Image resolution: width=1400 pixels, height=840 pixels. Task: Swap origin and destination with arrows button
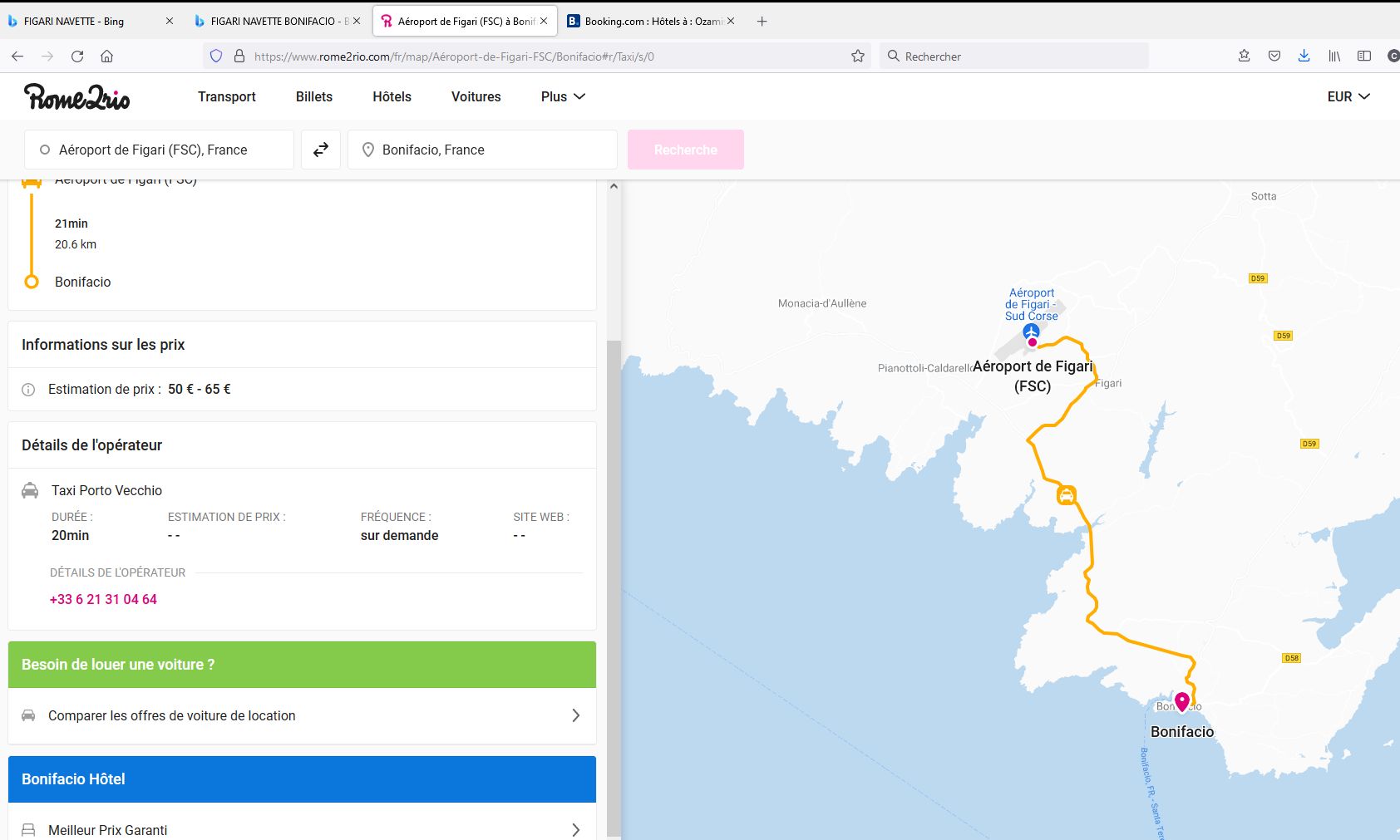pyautogui.click(x=321, y=150)
